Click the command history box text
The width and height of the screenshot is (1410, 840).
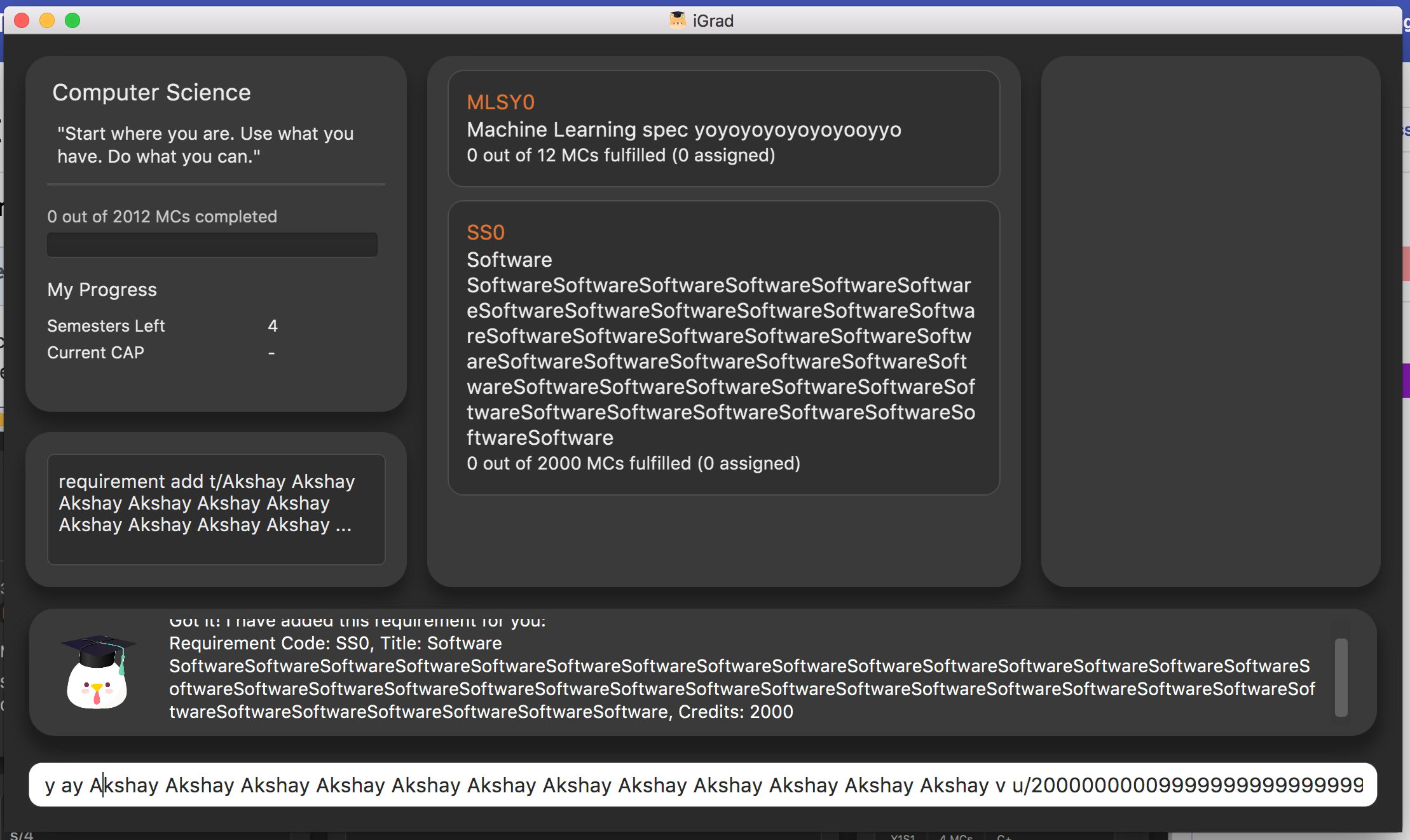[206, 503]
